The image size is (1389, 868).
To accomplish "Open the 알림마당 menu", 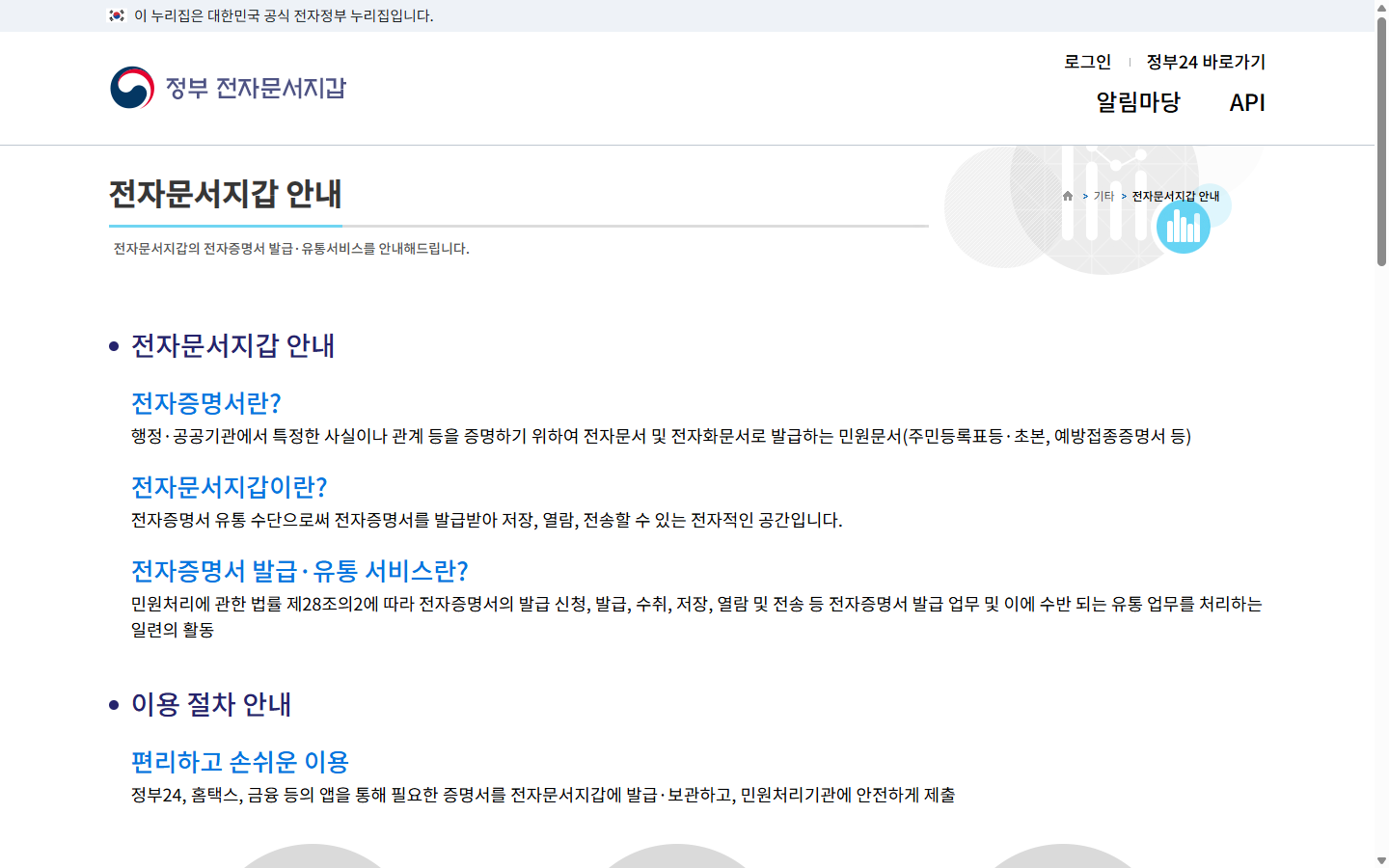I will [x=1138, y=102].
